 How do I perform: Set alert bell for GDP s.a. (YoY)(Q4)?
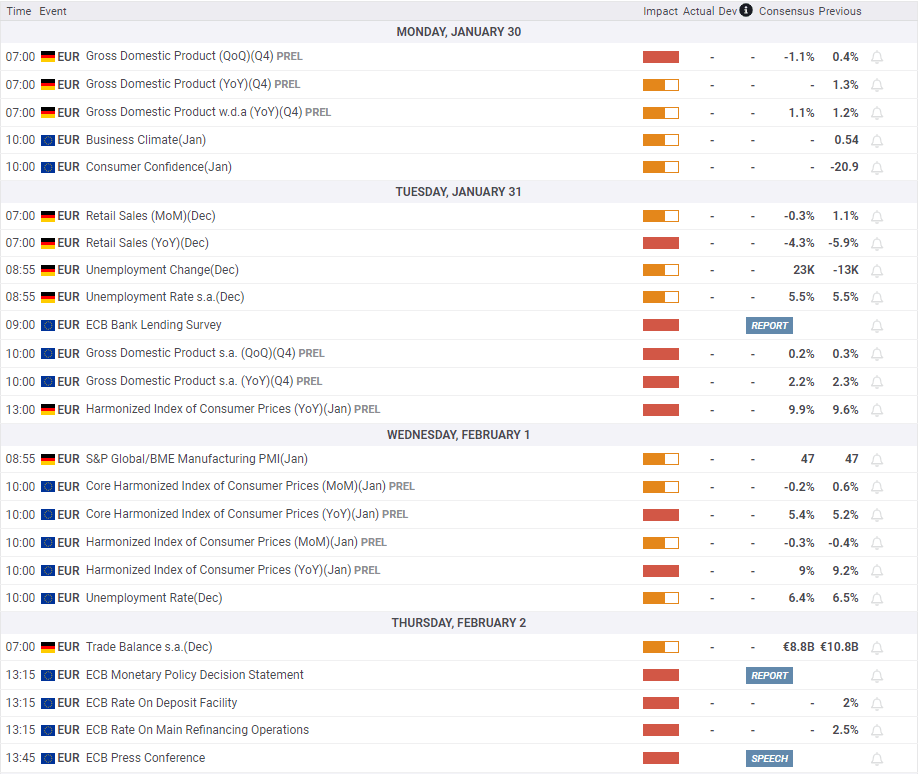pyautogui.click(x=877, y=382)
